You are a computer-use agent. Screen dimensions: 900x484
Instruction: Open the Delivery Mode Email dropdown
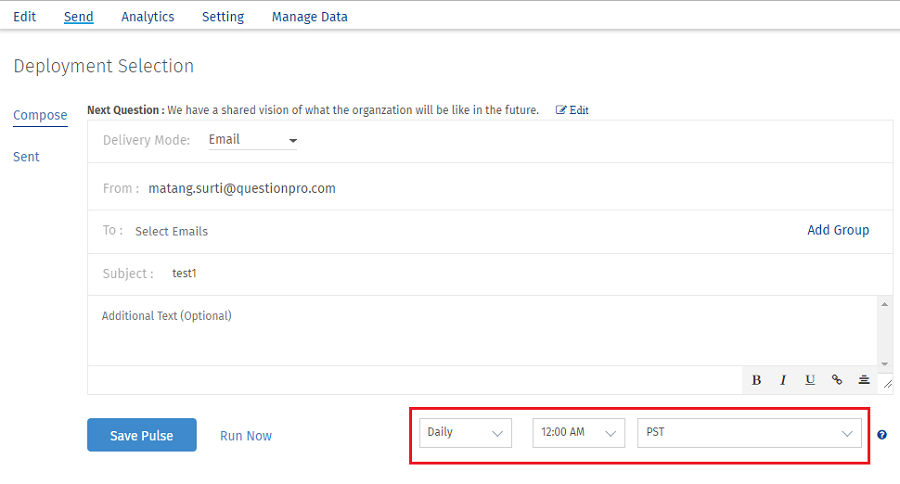(x=253, y=140)
